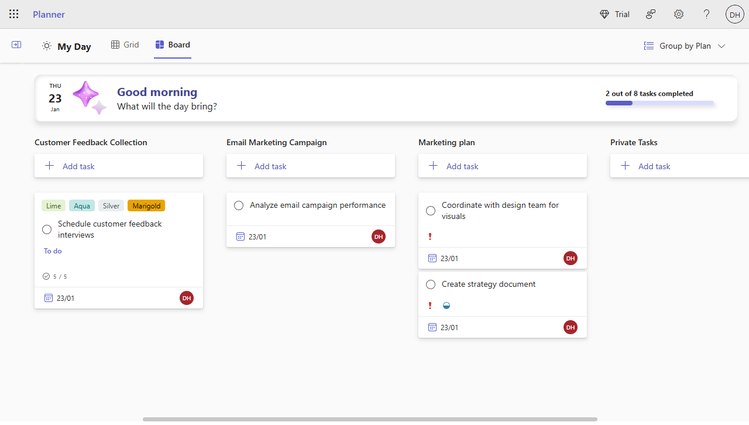This screenshot has width=749, height=425.
Task: Mark Schedule customer feedback interviews complete
Action: tap(47, 230)
